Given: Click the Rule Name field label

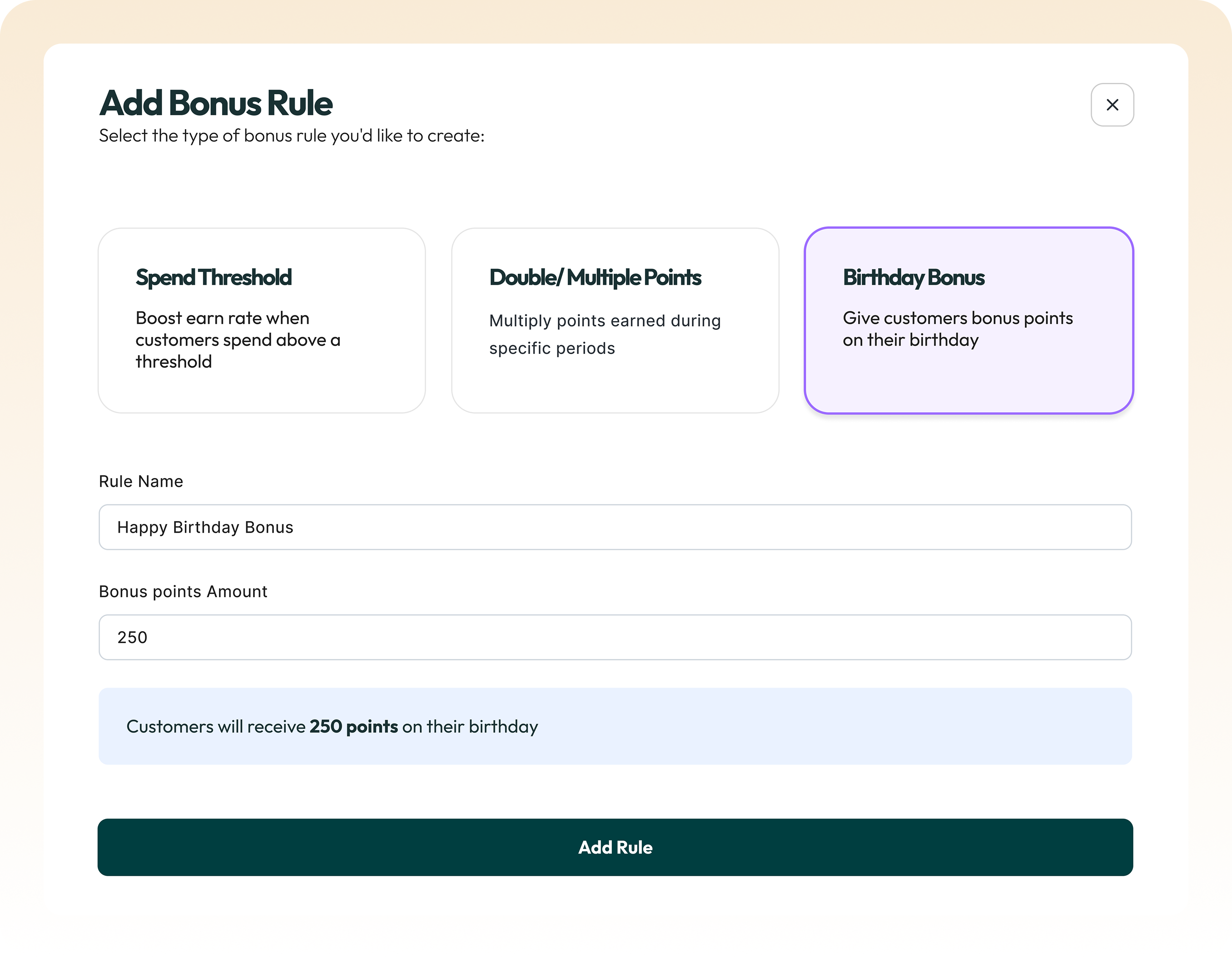Looking at the screenshot, I should click(141, 481).
